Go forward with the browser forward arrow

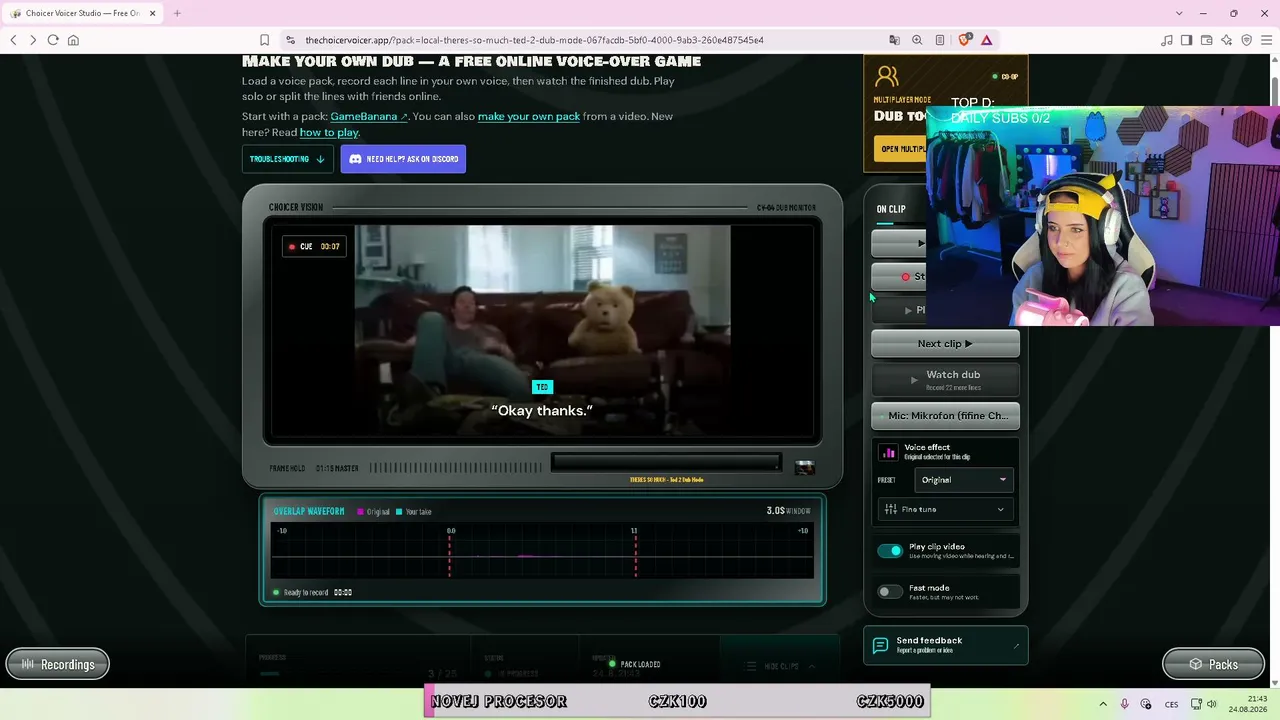pos(33,40)
